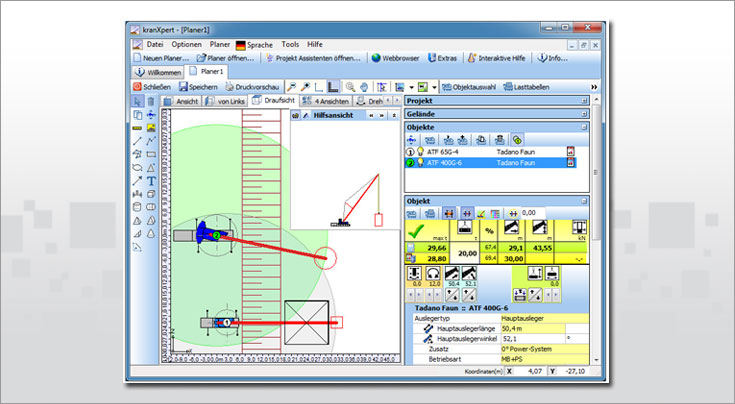
Task: Open dropdown arrow beside green layout icon
Action: (x=434, y=87)
